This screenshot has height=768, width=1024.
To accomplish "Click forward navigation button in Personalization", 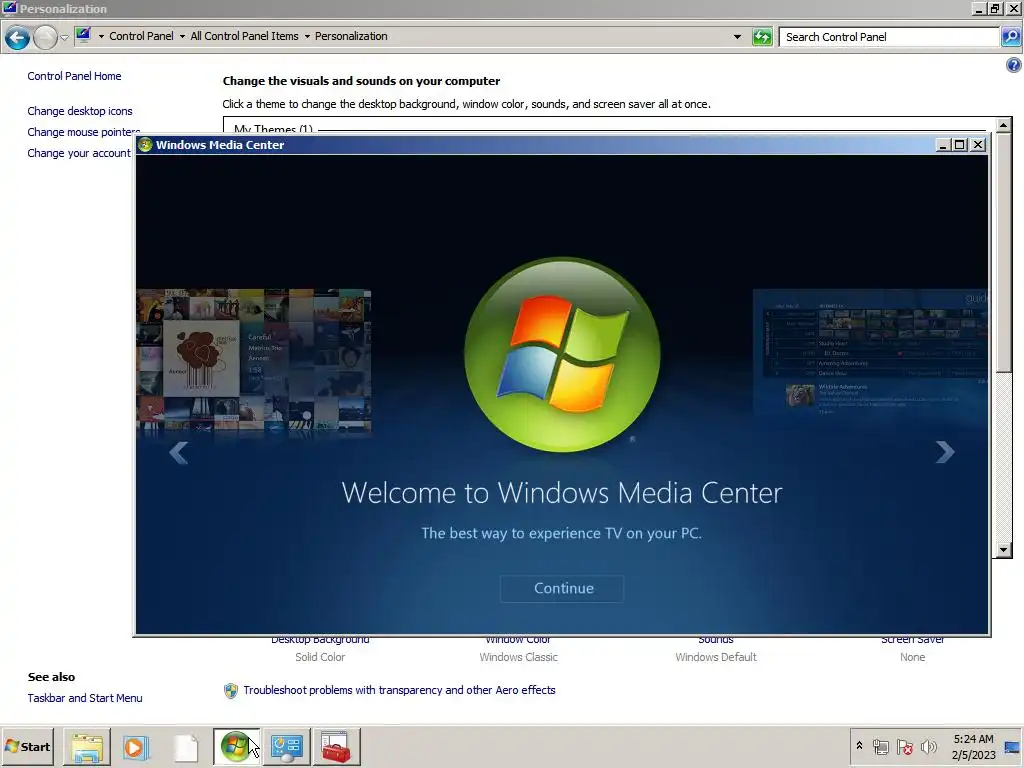I will [x=45, y=37].
